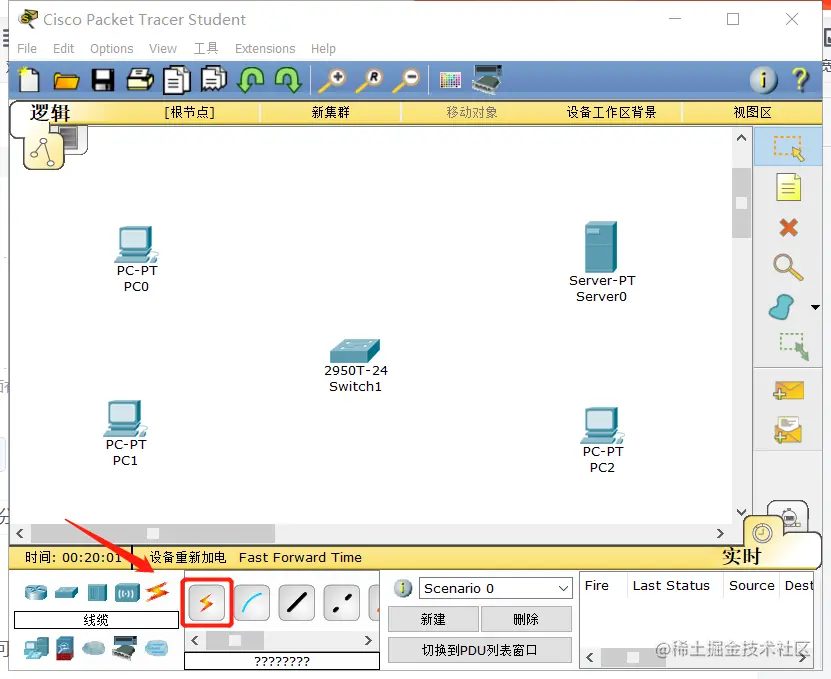This screenshot has width=831, height=679.
Task: Pick the copper straight-through cable
Action: pos(297,603)
